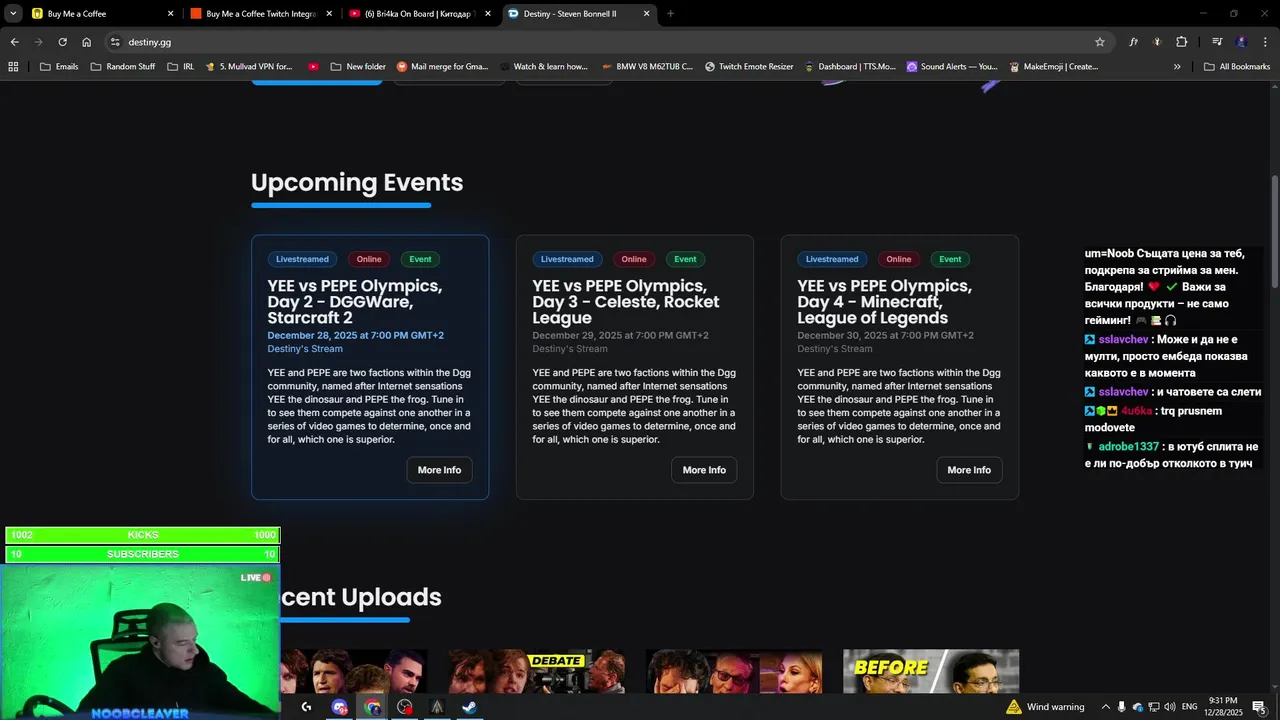This screenshot has width=1280, height=720.
Task: Open the Mullvad VPN bookmark
Action: [249, 67]
